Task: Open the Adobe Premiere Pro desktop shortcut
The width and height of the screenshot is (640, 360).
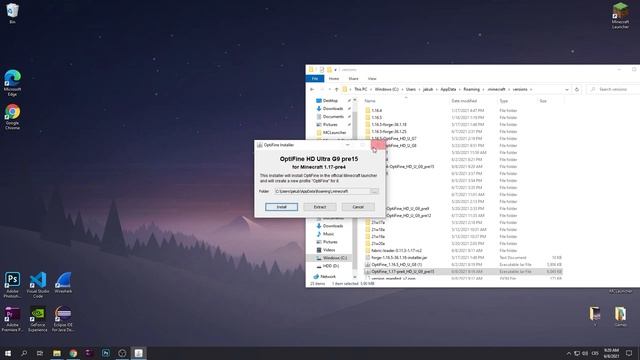Action: 12,319
